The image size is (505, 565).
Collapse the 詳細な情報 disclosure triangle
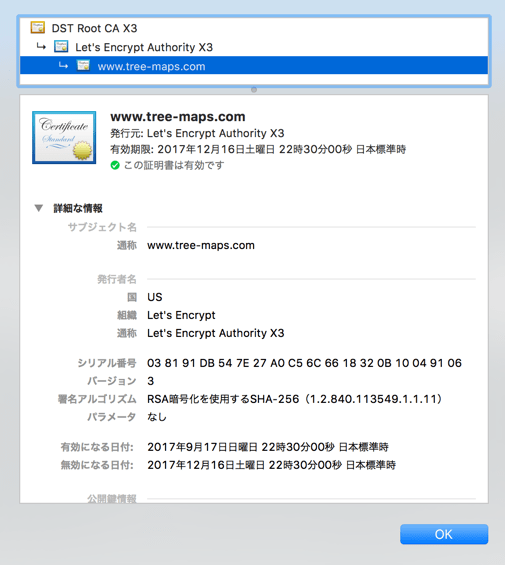[39, 208]
